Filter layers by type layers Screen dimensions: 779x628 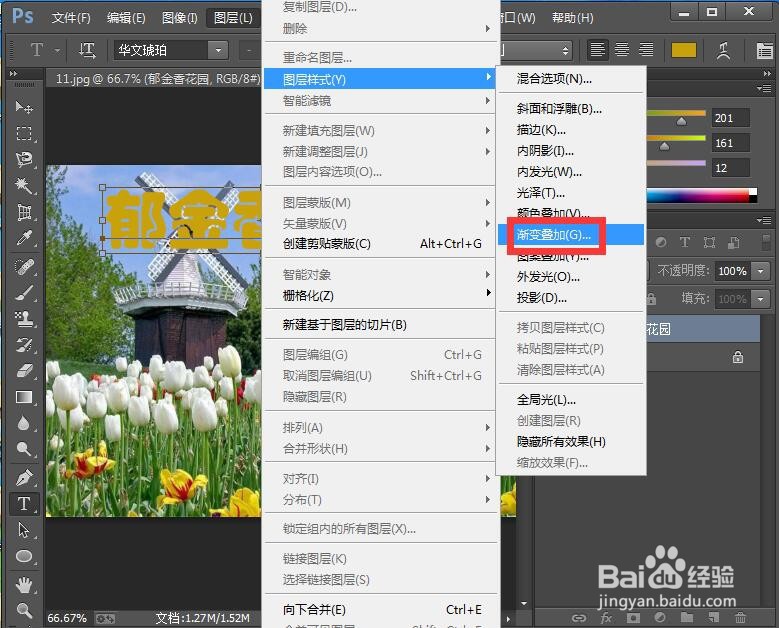pos(685,242)
